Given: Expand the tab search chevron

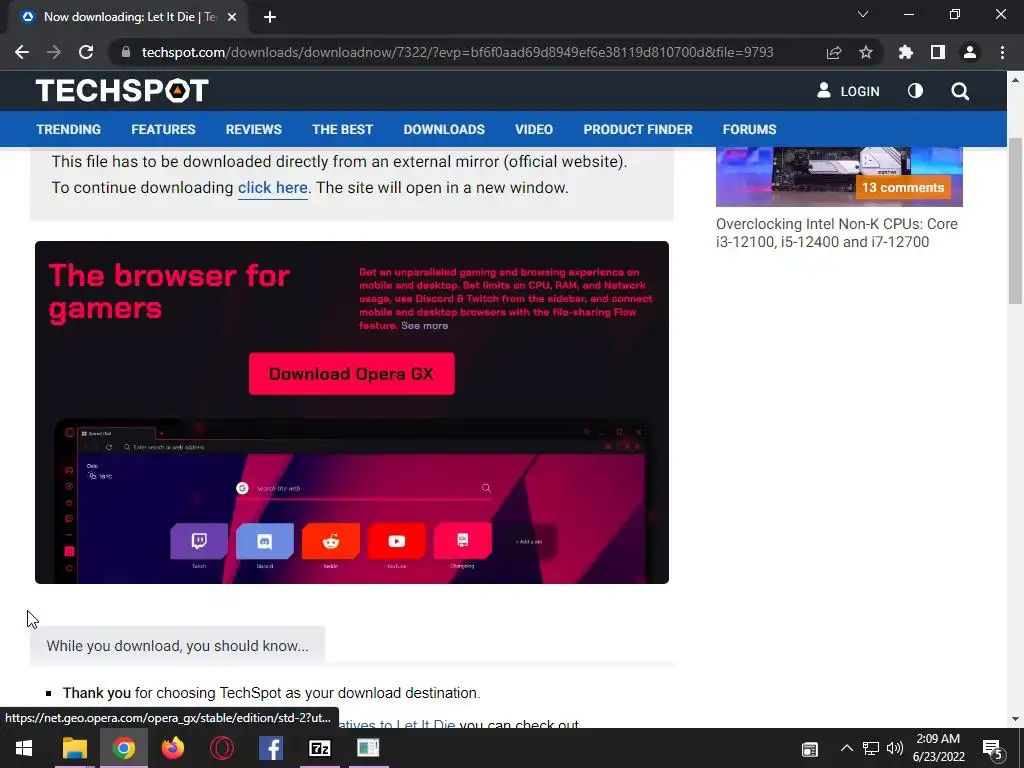Looking at the screenshot, I should [863, 14].
